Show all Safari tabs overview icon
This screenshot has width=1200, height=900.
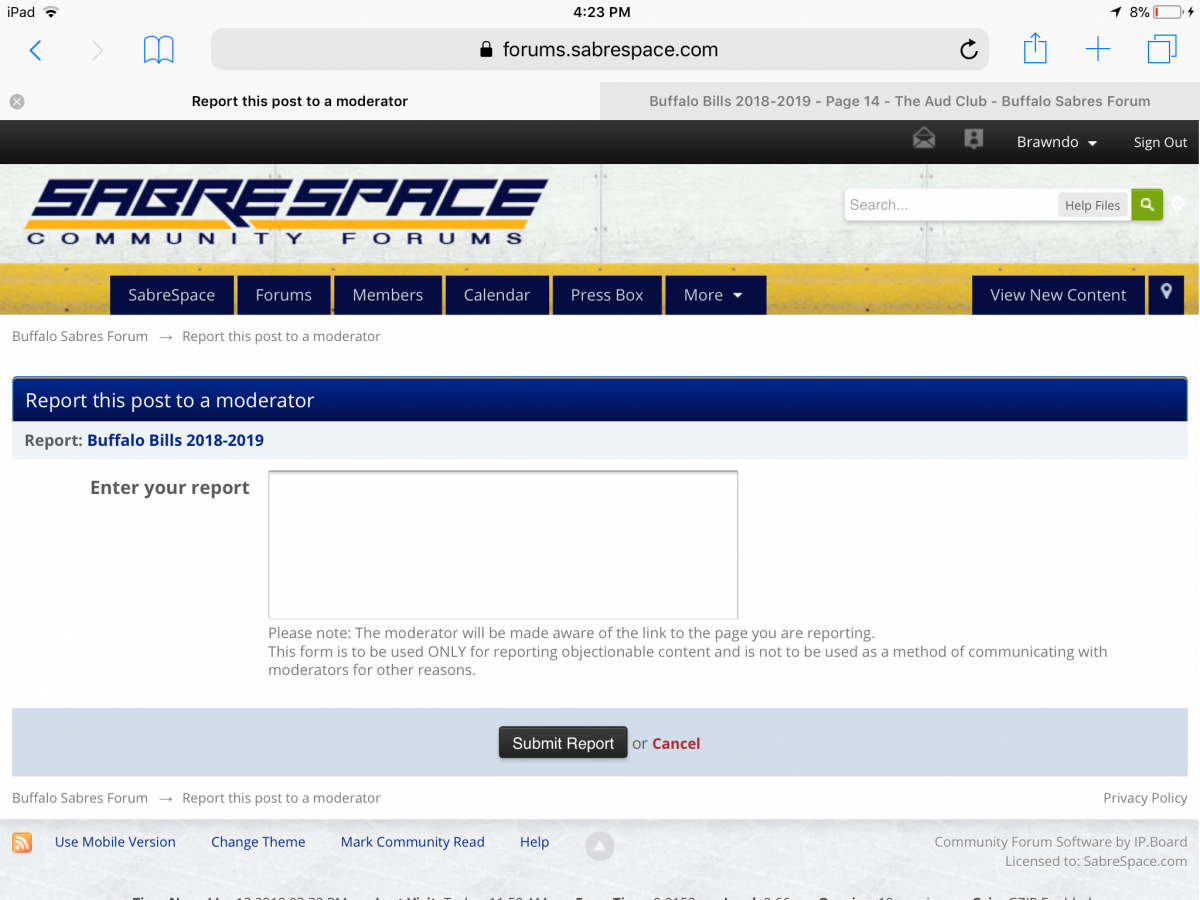[1162, 49]
